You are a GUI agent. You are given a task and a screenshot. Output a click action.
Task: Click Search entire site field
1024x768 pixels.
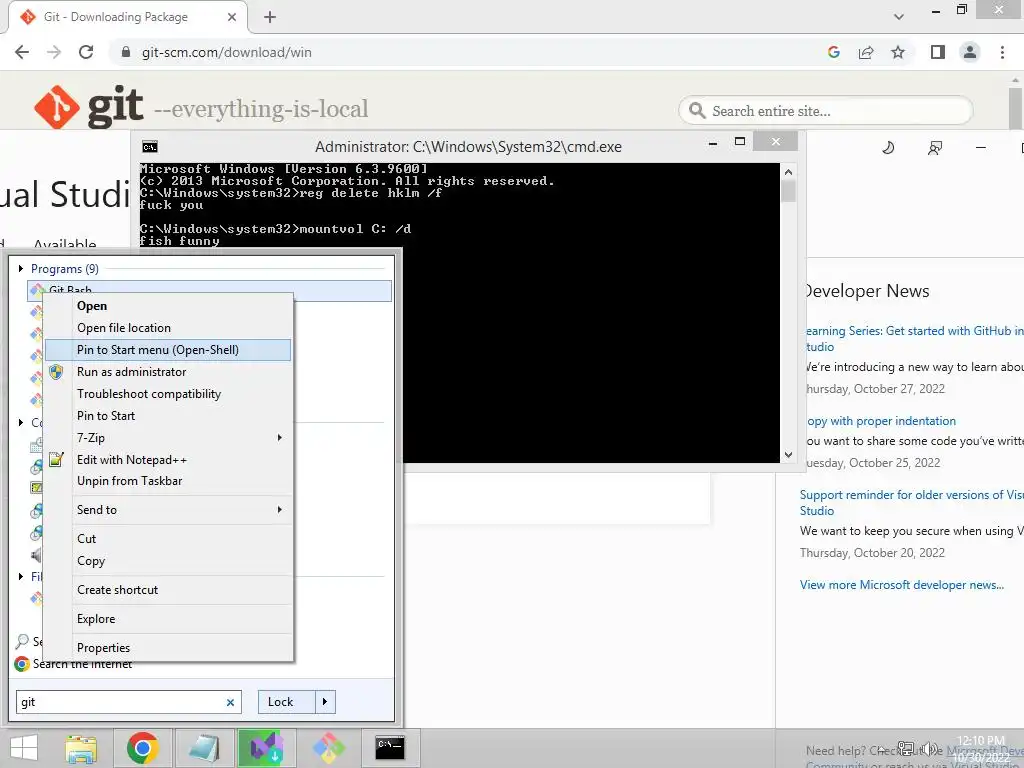click(826, 111)
